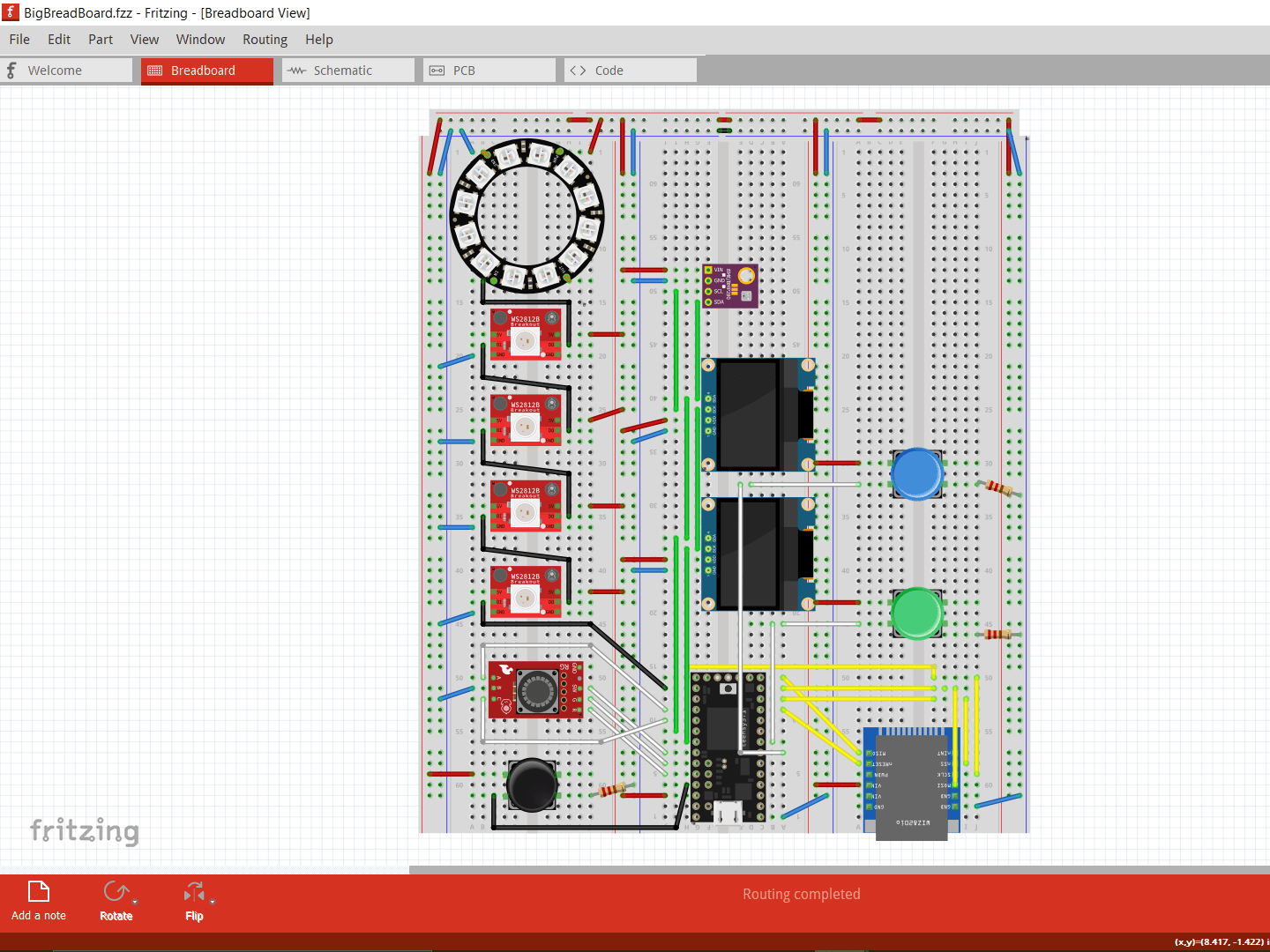Click the Flip tool icon
1270x952 pixels.
[x=194, y=892]
